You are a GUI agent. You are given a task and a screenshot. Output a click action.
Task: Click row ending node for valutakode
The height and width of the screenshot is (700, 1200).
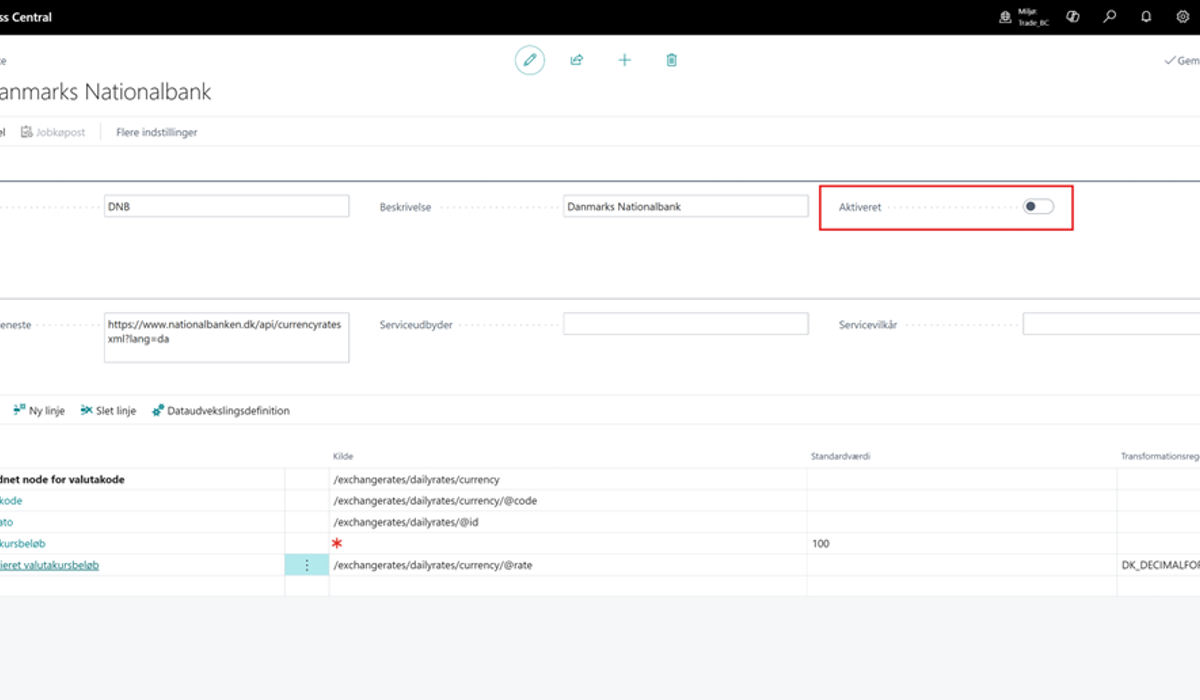62,479
